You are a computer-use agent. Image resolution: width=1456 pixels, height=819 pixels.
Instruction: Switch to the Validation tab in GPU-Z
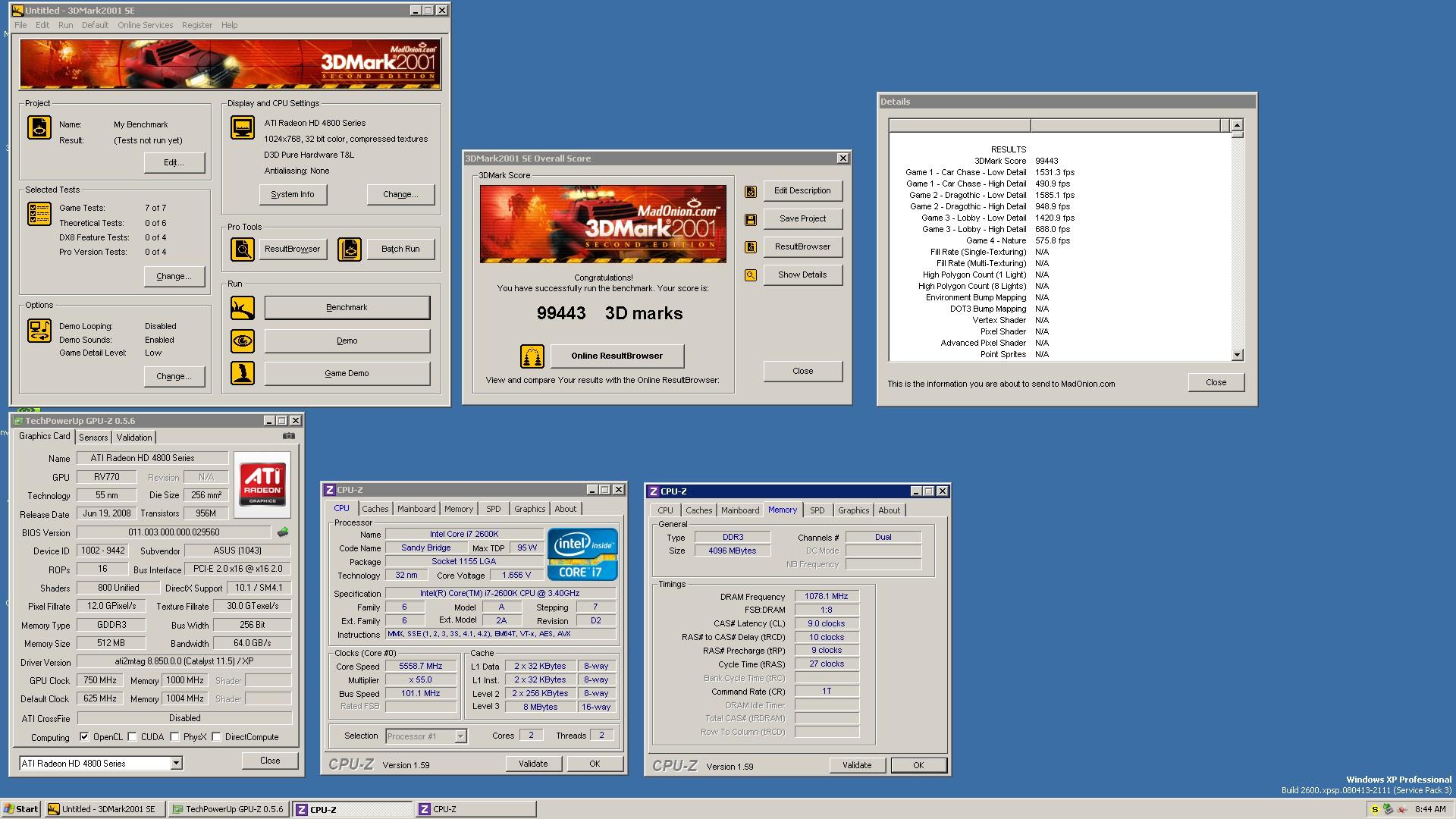pos(134,438)
